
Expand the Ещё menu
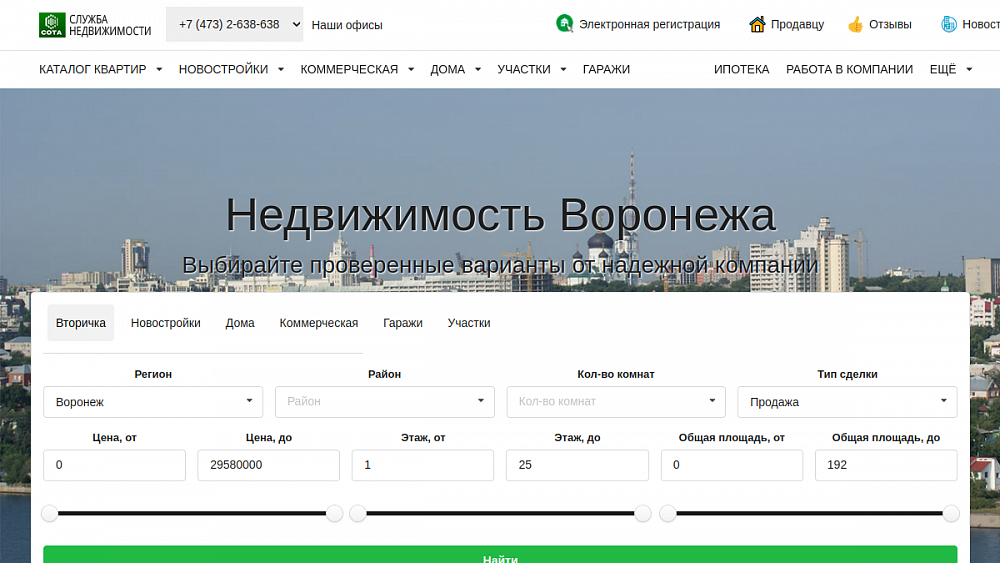pyautogui.click(x=950, y=69)
